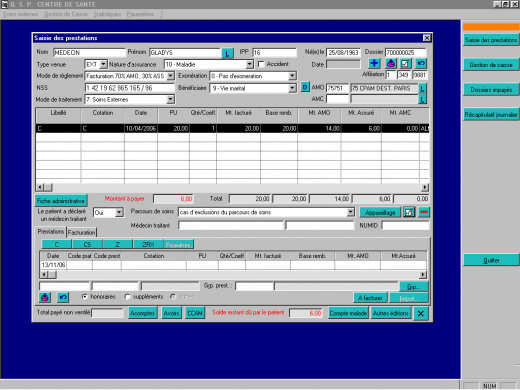Image resolution: width=520 pixels, height=390 pixels.
Task: Click the L lookup button on AMO row
Action: [x=422, y=89]
